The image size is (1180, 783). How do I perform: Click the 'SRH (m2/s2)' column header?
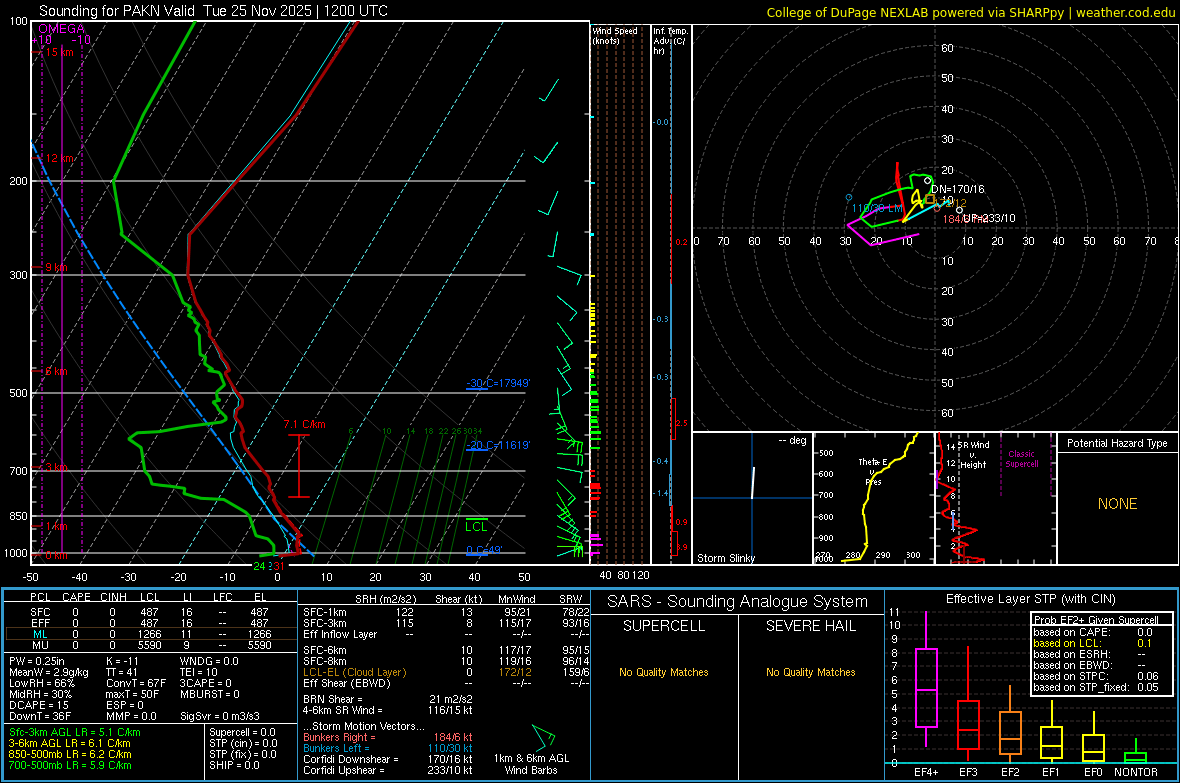coord(386,599)
